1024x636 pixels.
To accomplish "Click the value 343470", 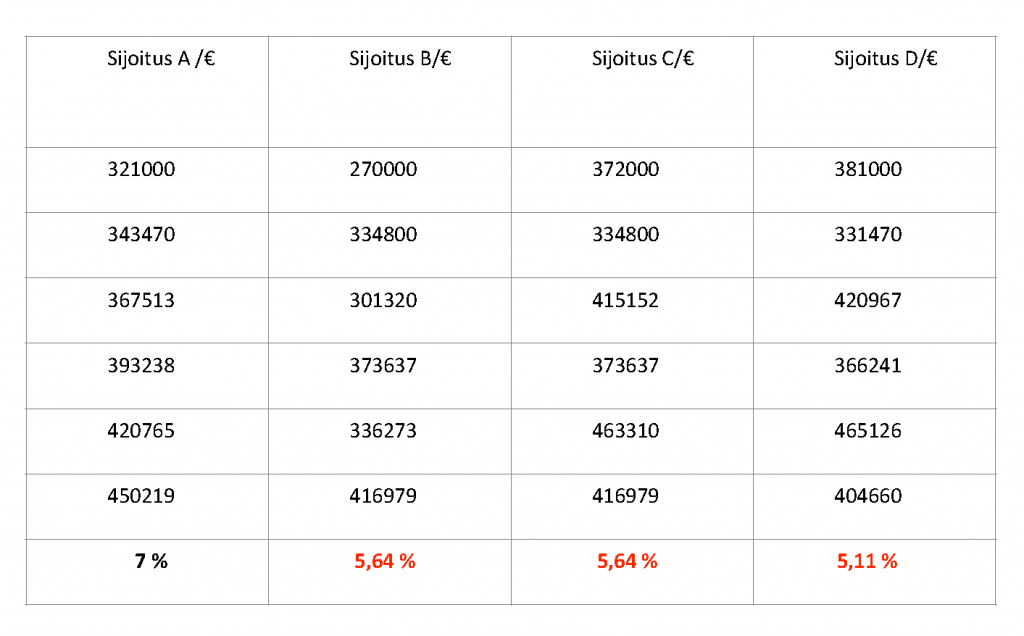I will pos(141,235).
